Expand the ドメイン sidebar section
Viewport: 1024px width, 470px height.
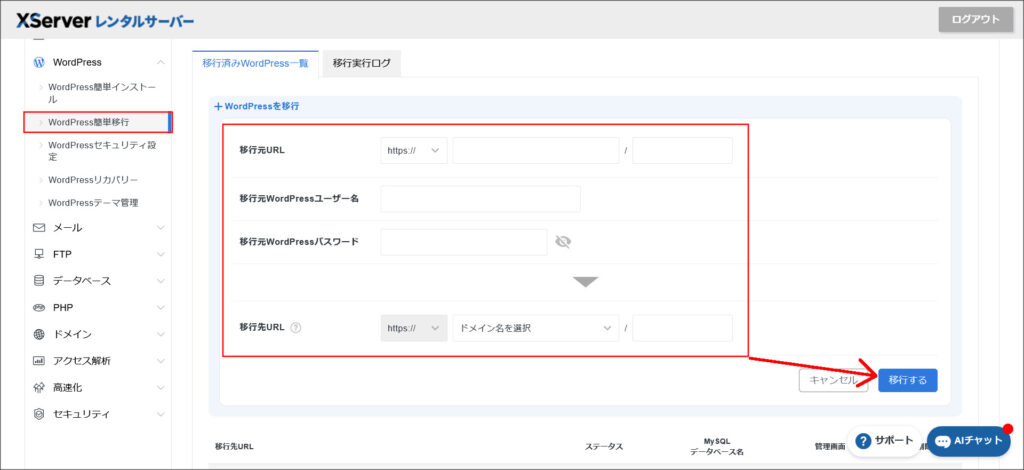(161, 334)
